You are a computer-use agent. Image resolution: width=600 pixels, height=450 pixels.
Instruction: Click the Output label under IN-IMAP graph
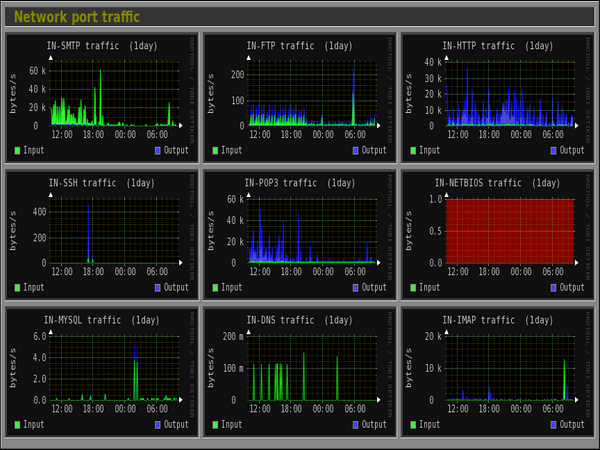(572, 425)
